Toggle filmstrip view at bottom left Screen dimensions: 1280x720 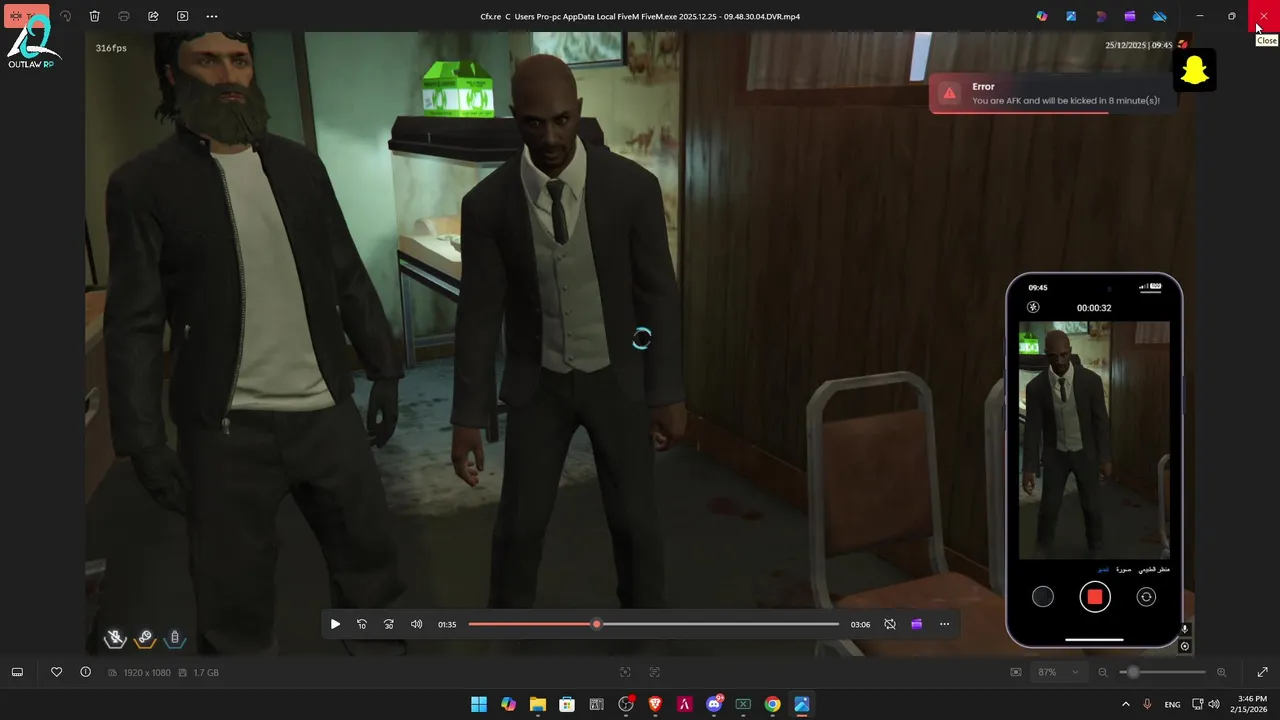click(17, 672)
